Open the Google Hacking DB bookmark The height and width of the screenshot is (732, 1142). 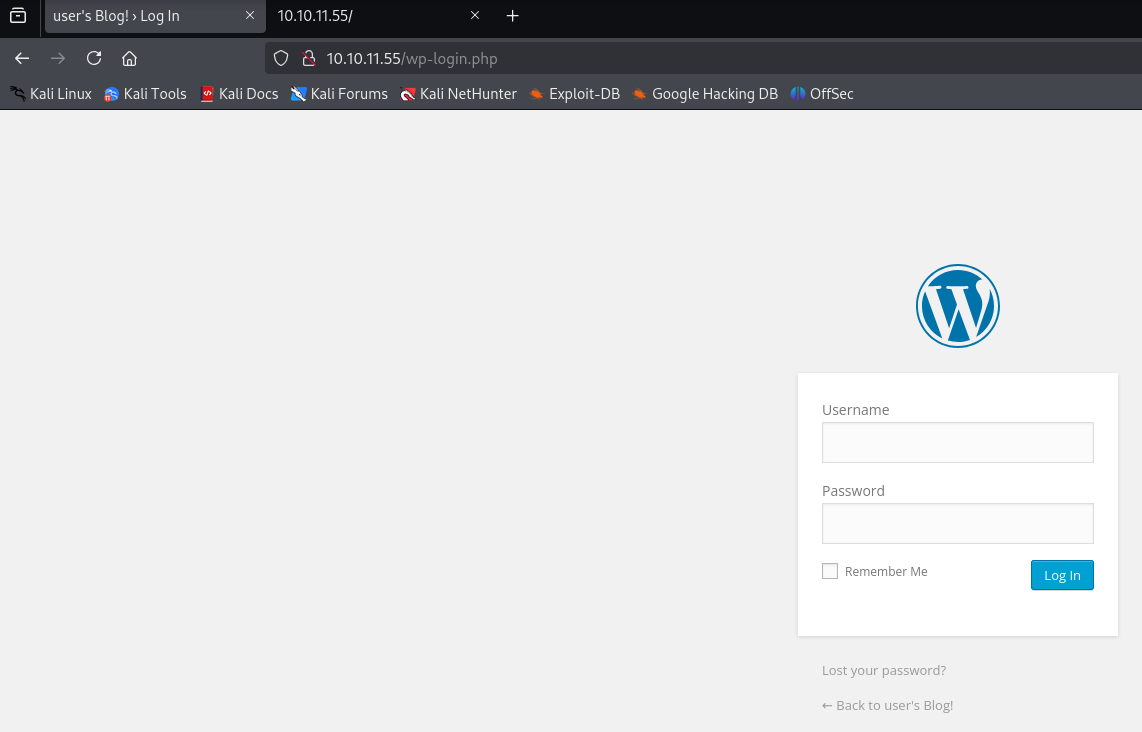pos(705,94)
